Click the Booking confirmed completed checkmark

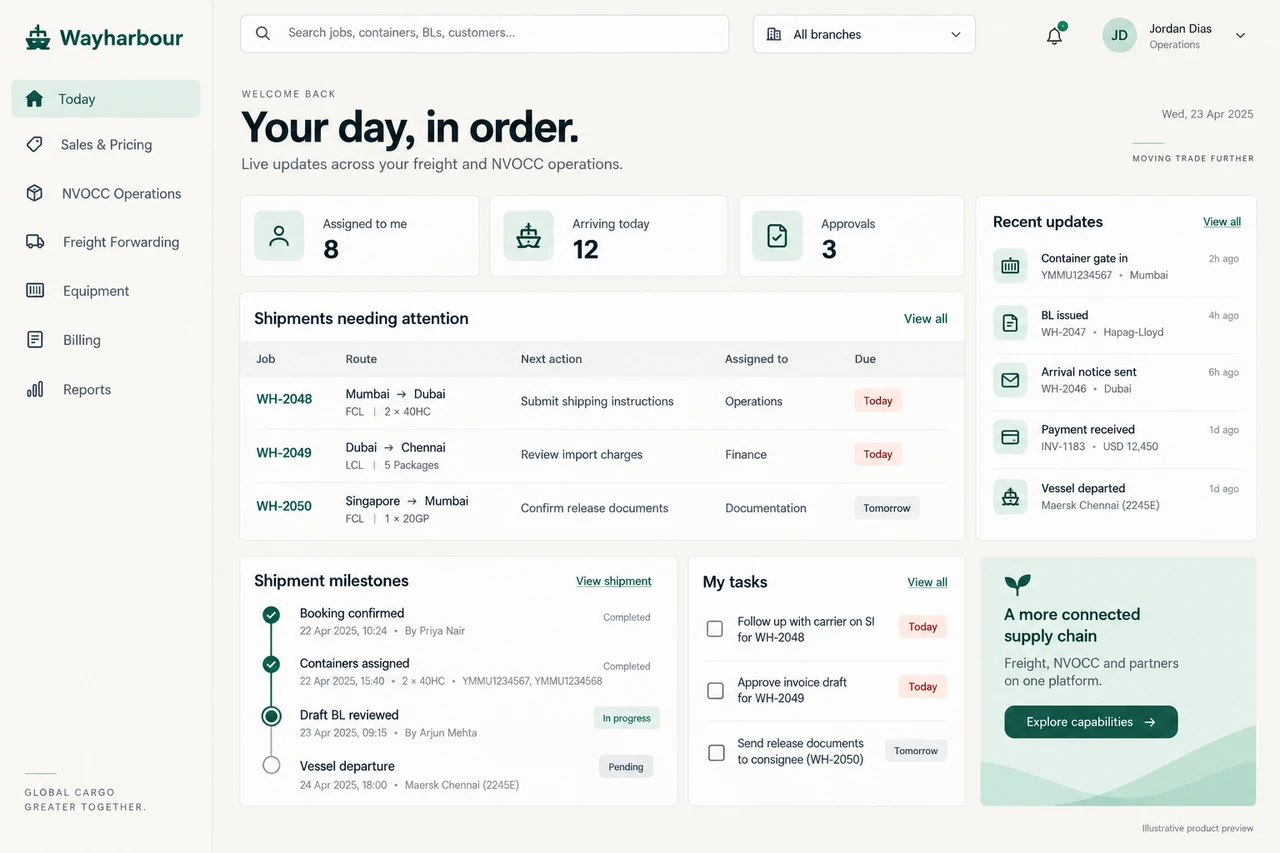pos(271,615)
